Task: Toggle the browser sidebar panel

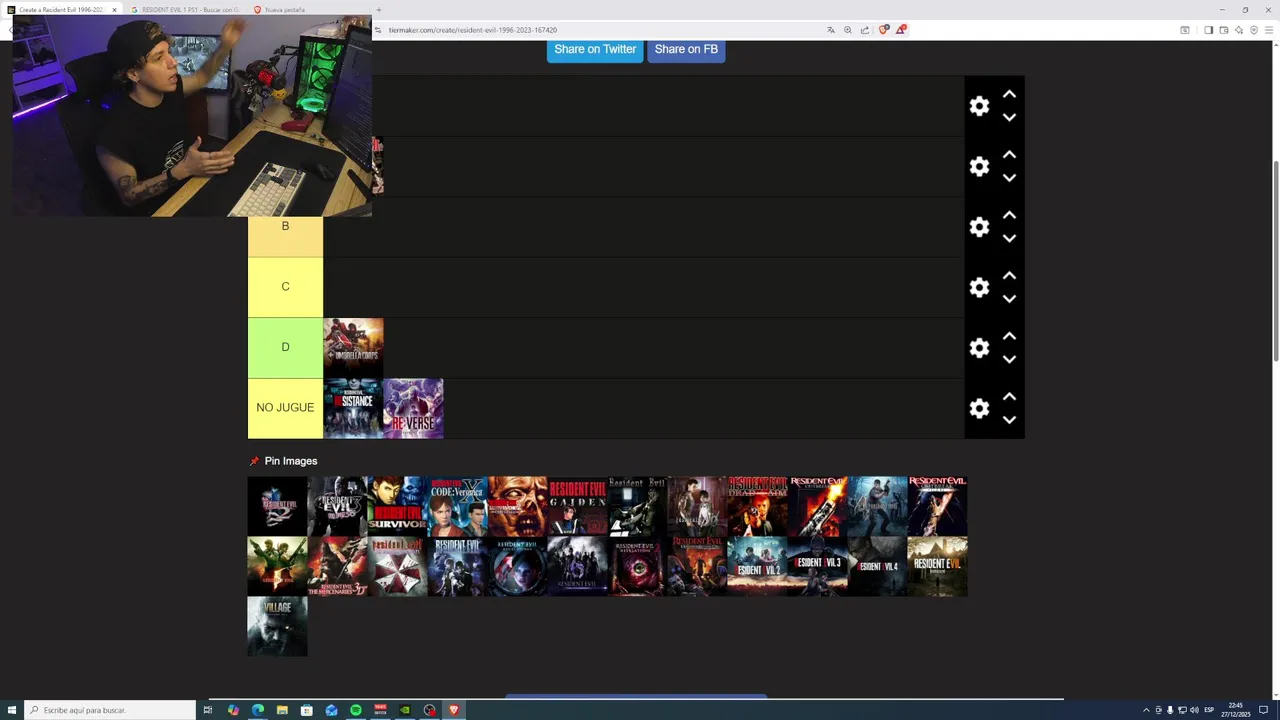Action: [1208, 30]
